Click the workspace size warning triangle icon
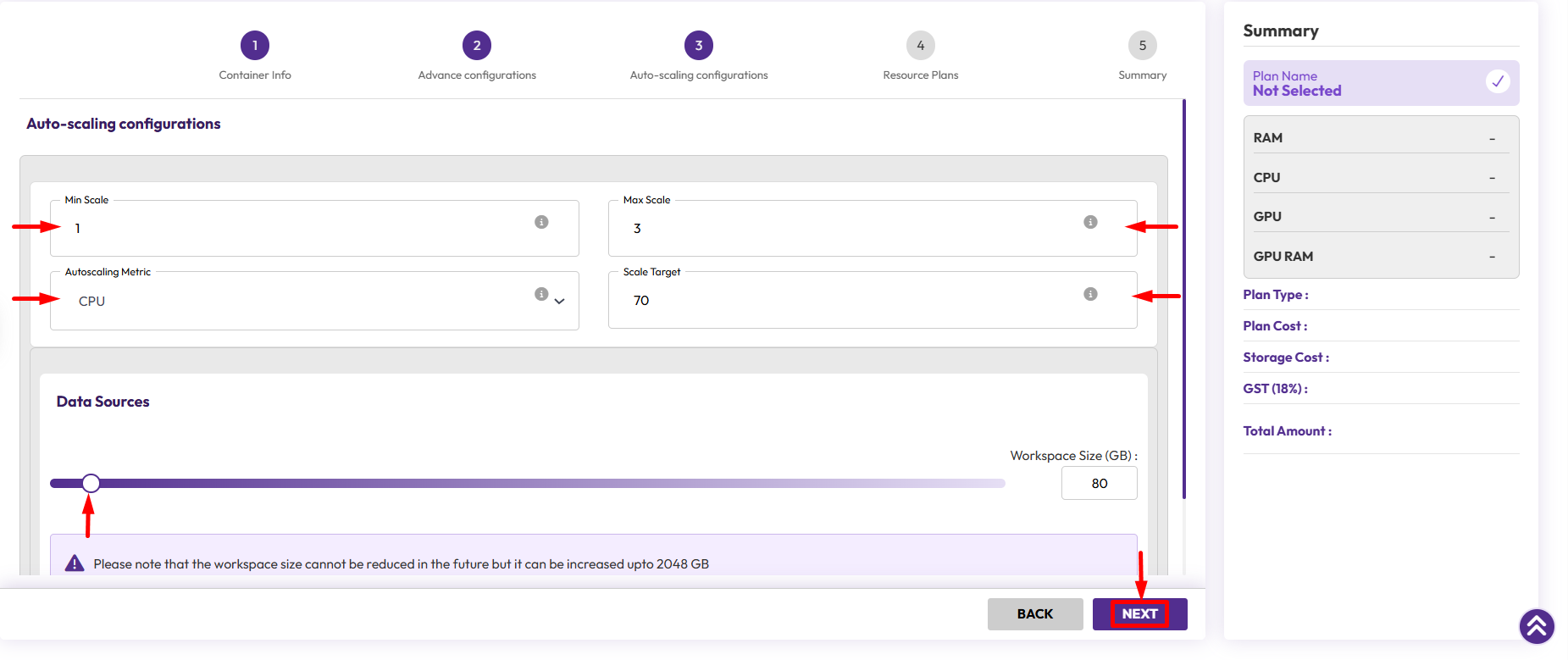Screen dimensions: 1568x660 click(x=75, y=563)
